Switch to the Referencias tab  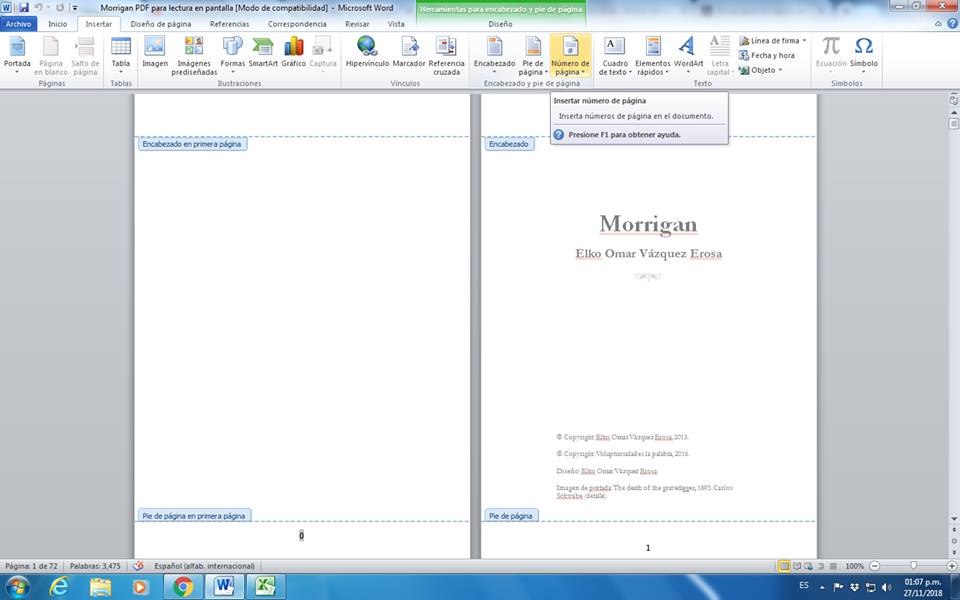(x=229, y=23)
